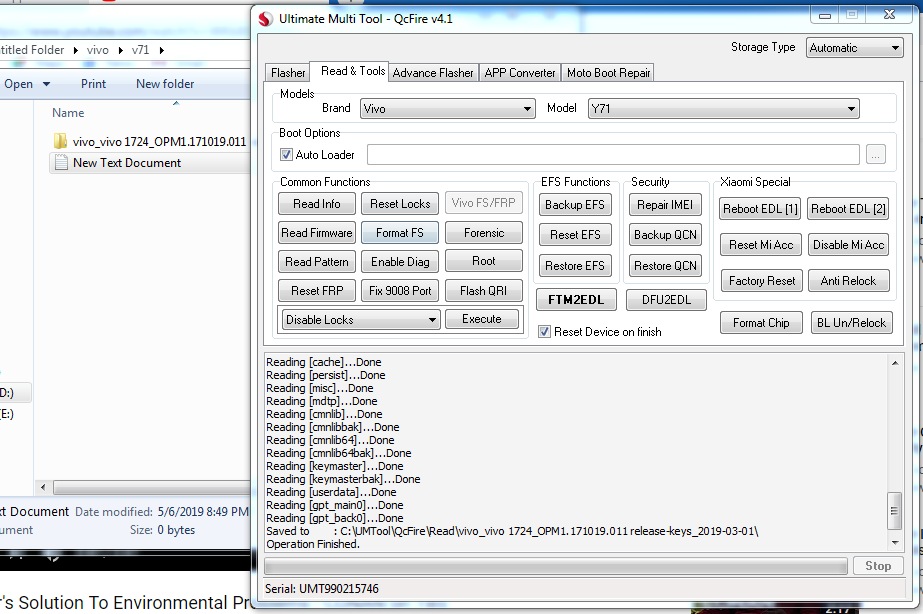Toggle the Auto Loader checkbox
The width and height of the screenshot is (923, 614).
[286, 155]
